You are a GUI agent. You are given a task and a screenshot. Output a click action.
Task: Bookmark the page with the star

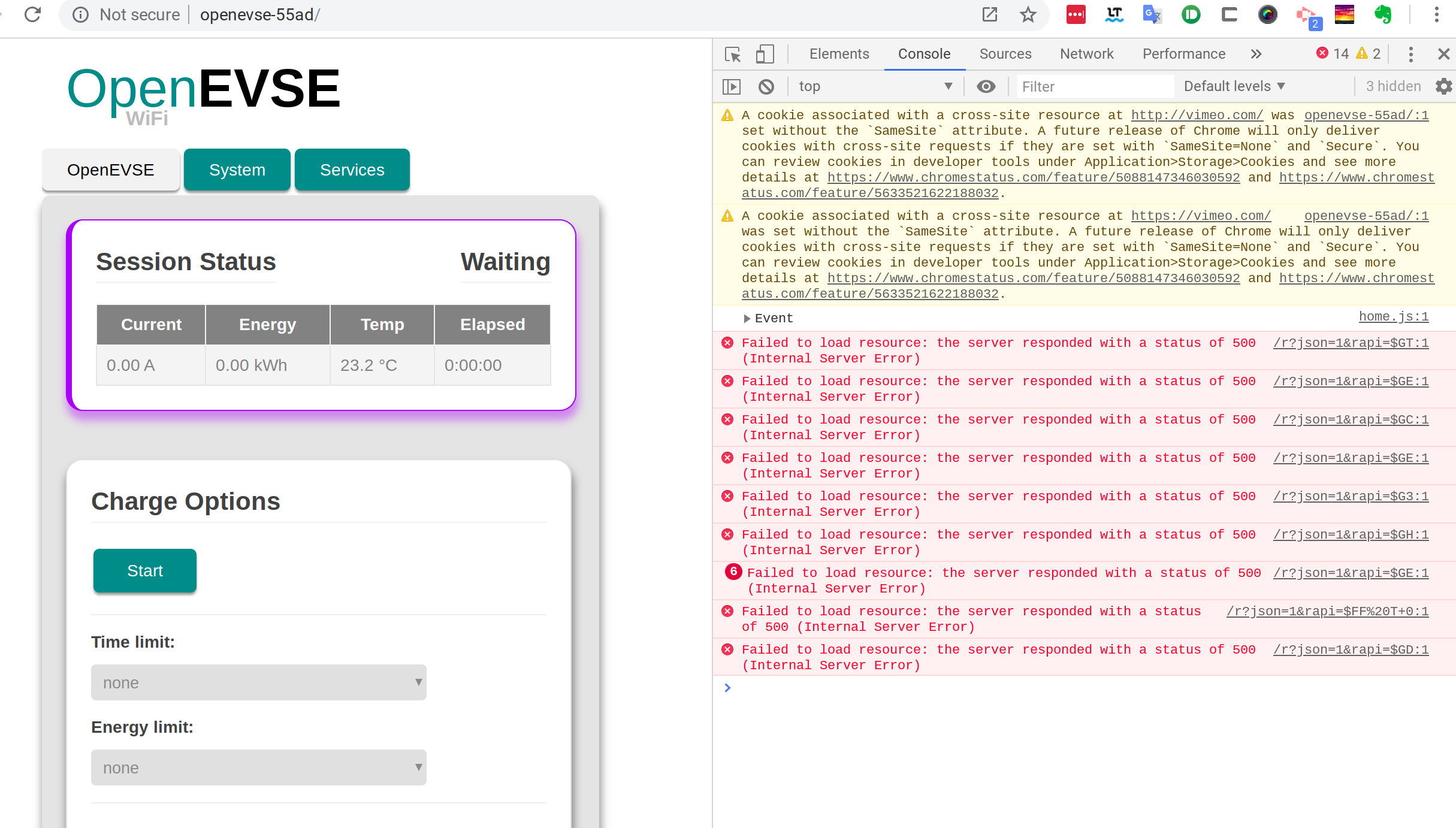1028,14
